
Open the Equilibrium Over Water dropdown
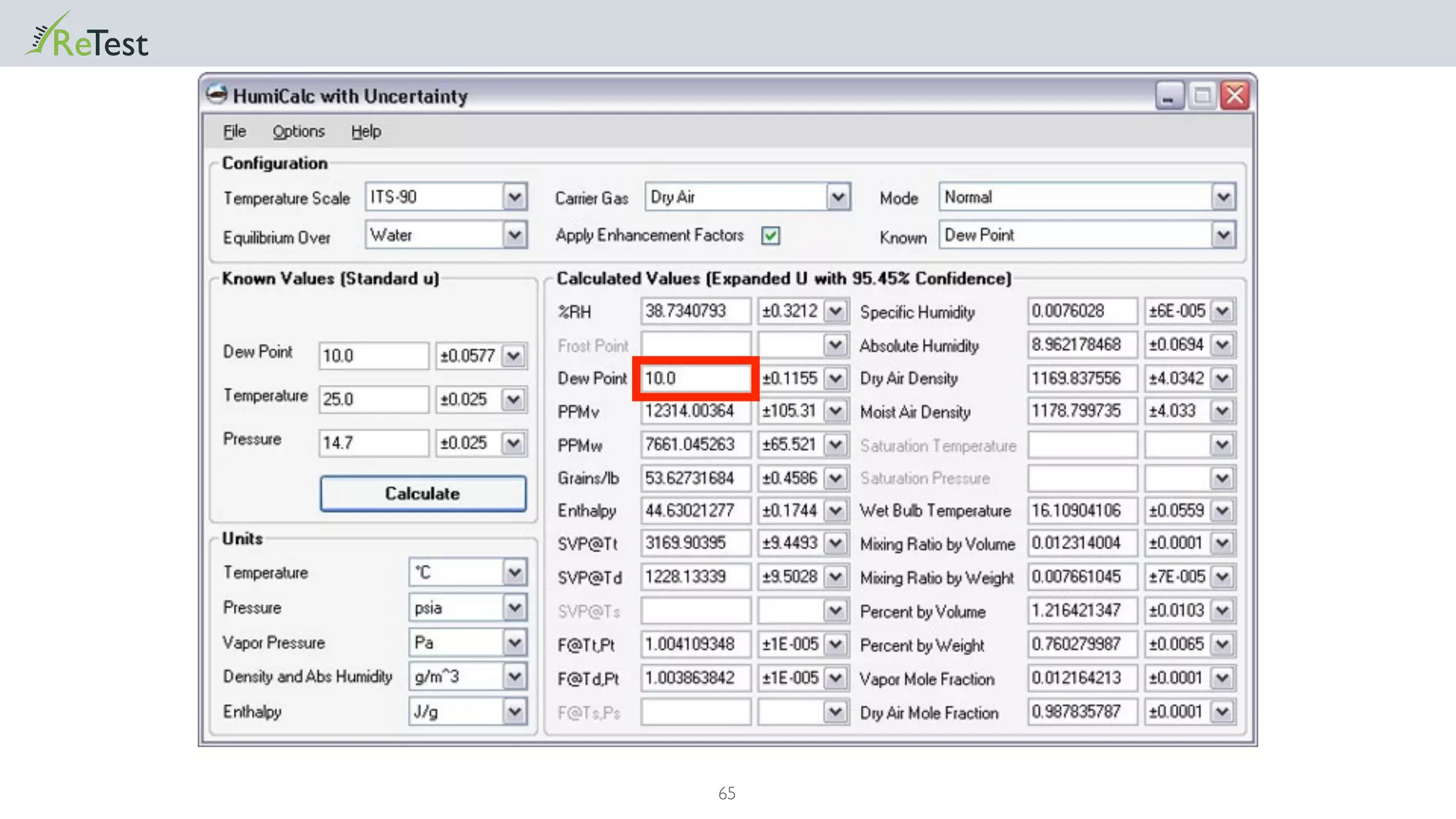point(514,235)
